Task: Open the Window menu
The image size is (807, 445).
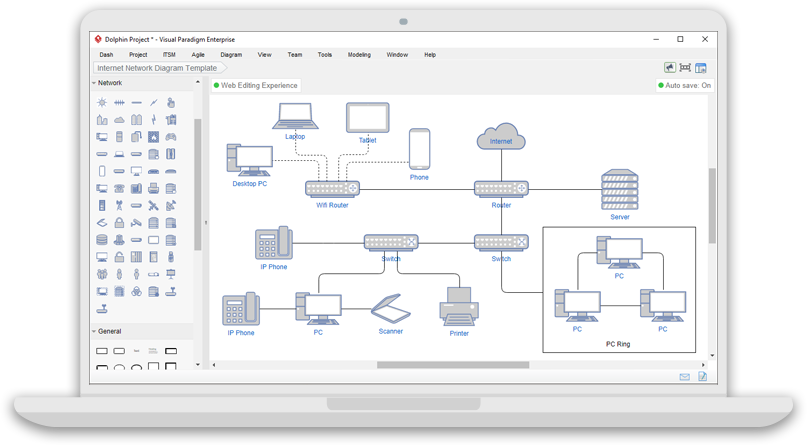Action: 397,55
